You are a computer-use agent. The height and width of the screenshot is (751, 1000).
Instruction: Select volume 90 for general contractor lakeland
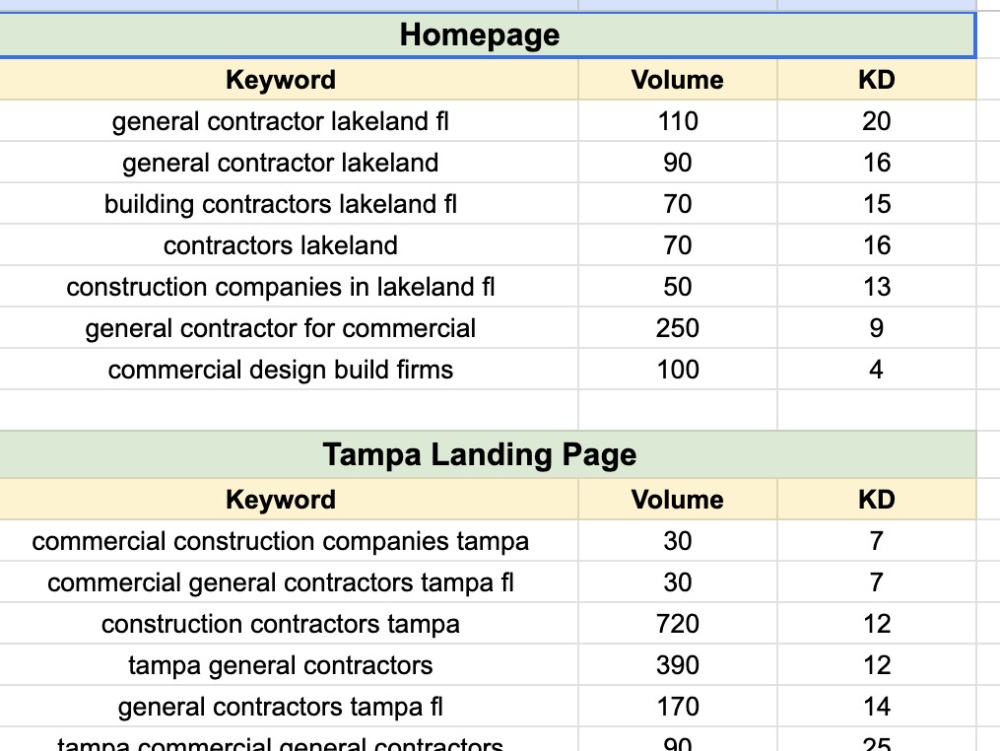[677, 163]
